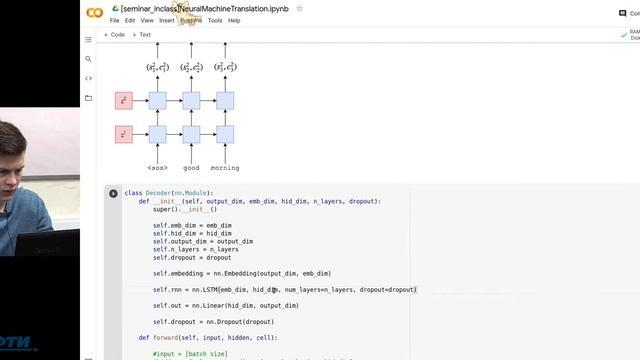The width and height of the screenshot is (640, 360).
Task: Open the table of contents sidebar icon
Action: coord(88,40)
